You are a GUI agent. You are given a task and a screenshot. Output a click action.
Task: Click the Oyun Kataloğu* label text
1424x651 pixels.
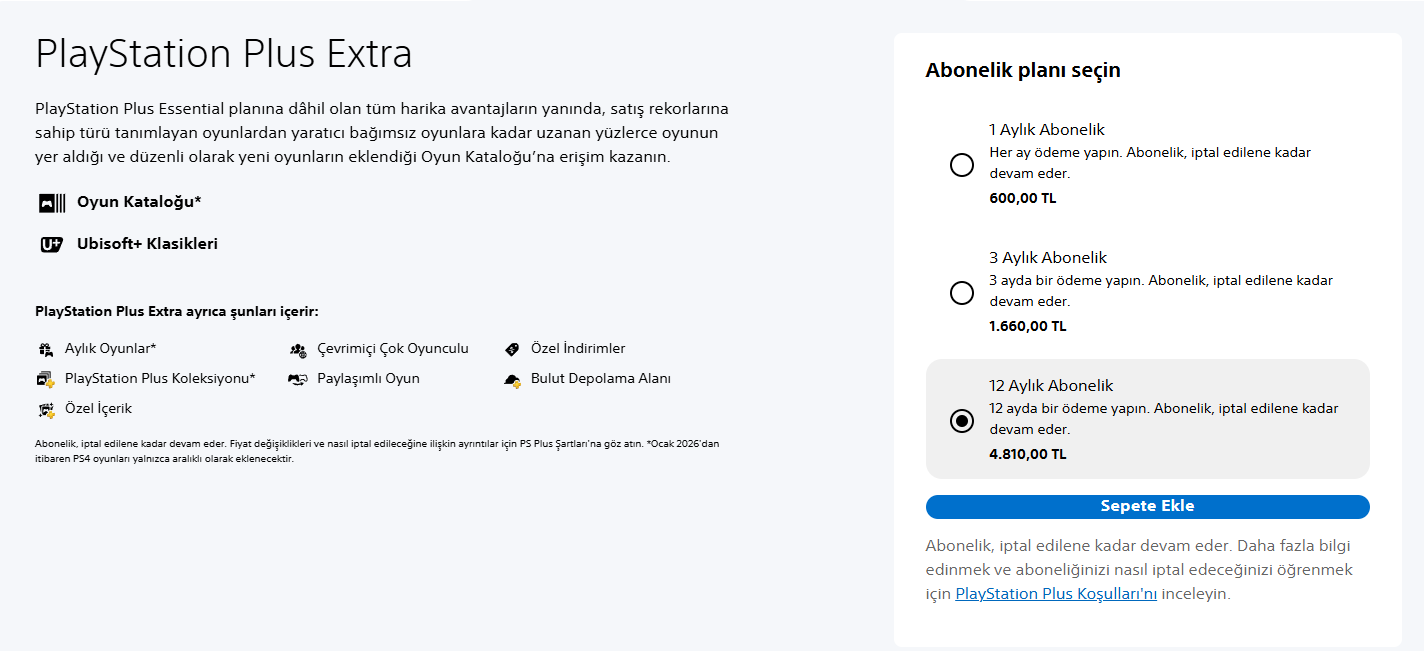click(x=139, y=202)
